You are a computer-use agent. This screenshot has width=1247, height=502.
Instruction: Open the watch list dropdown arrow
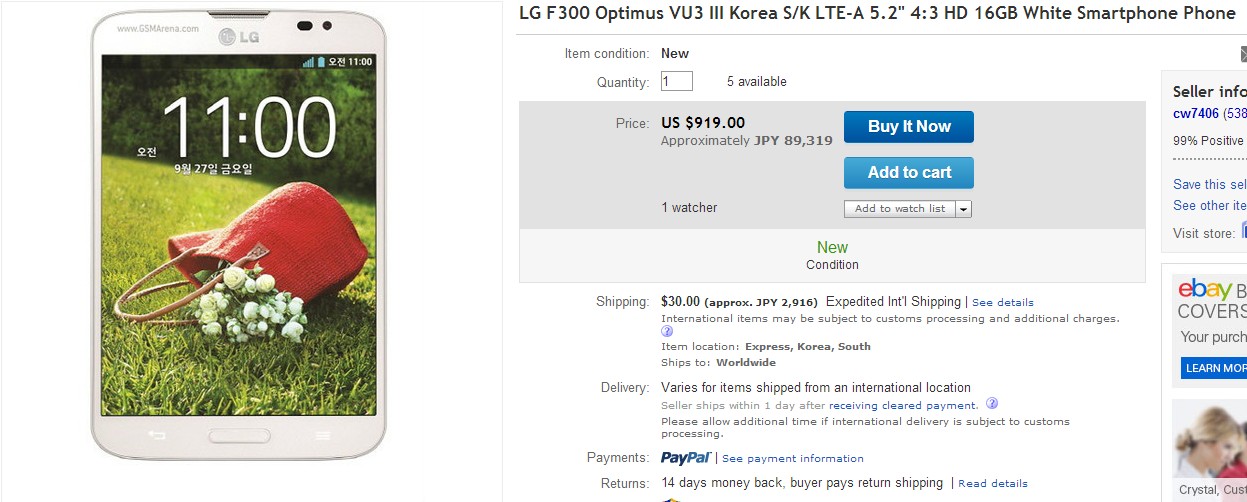click(x=963, y=209)
